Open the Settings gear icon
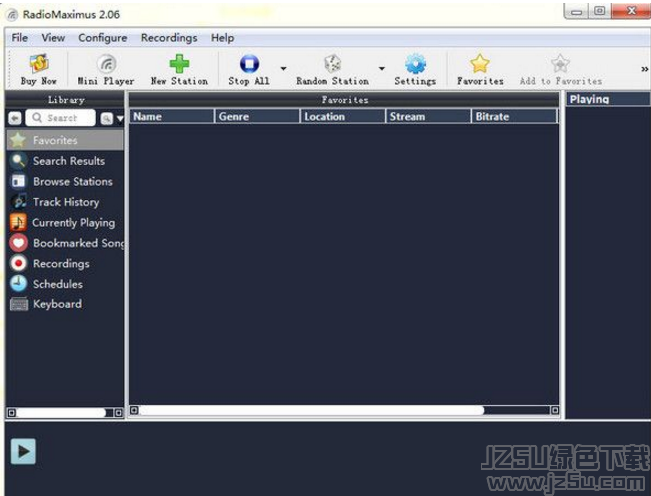 click(415, 64)
